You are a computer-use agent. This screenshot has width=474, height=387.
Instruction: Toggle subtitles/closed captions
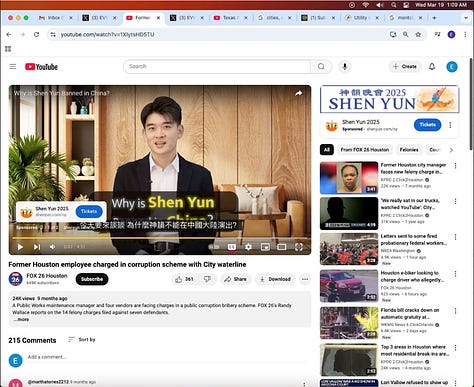pyautogui.click(x=232, y=247)
